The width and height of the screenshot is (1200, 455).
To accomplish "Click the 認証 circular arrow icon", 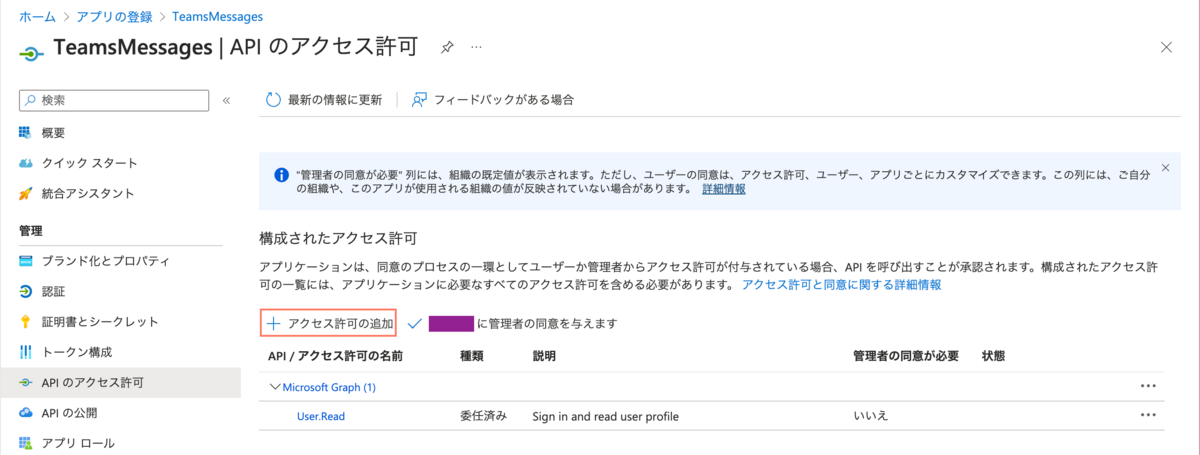I will click(26, 291).
